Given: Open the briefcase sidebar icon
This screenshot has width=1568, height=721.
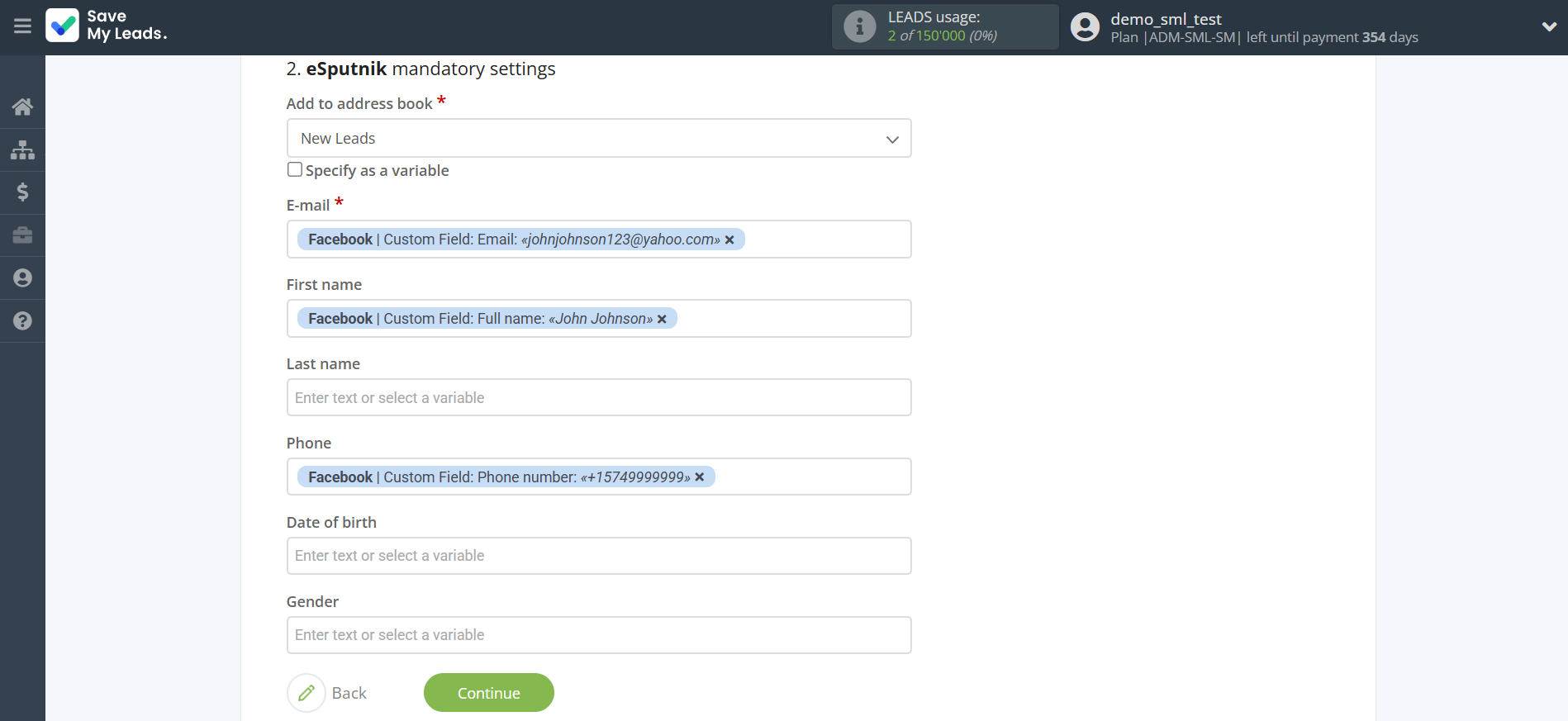Looking at the screenshot, I should (22, 235).
